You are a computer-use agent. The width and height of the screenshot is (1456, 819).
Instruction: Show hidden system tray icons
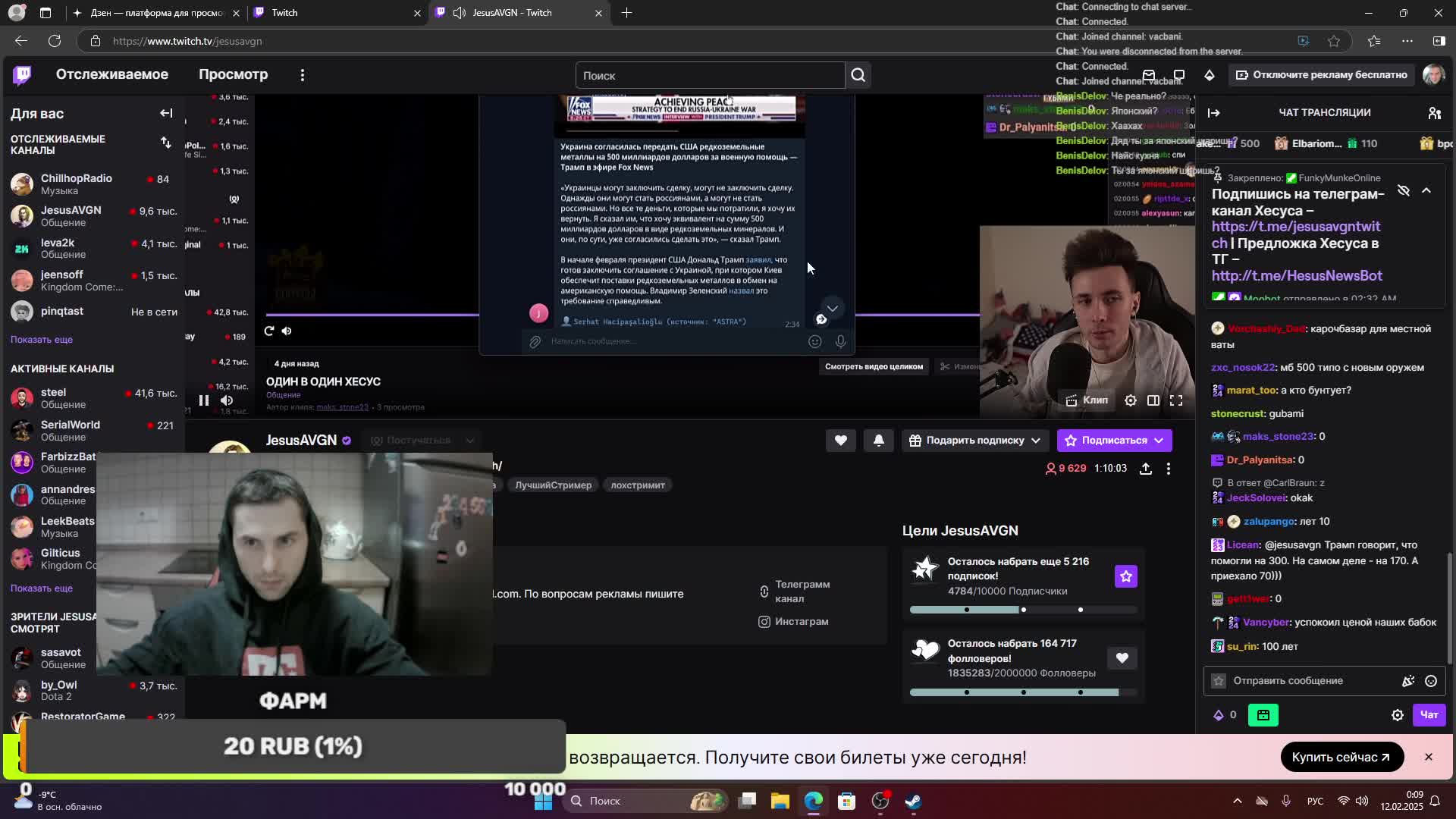coord(1237,801)
